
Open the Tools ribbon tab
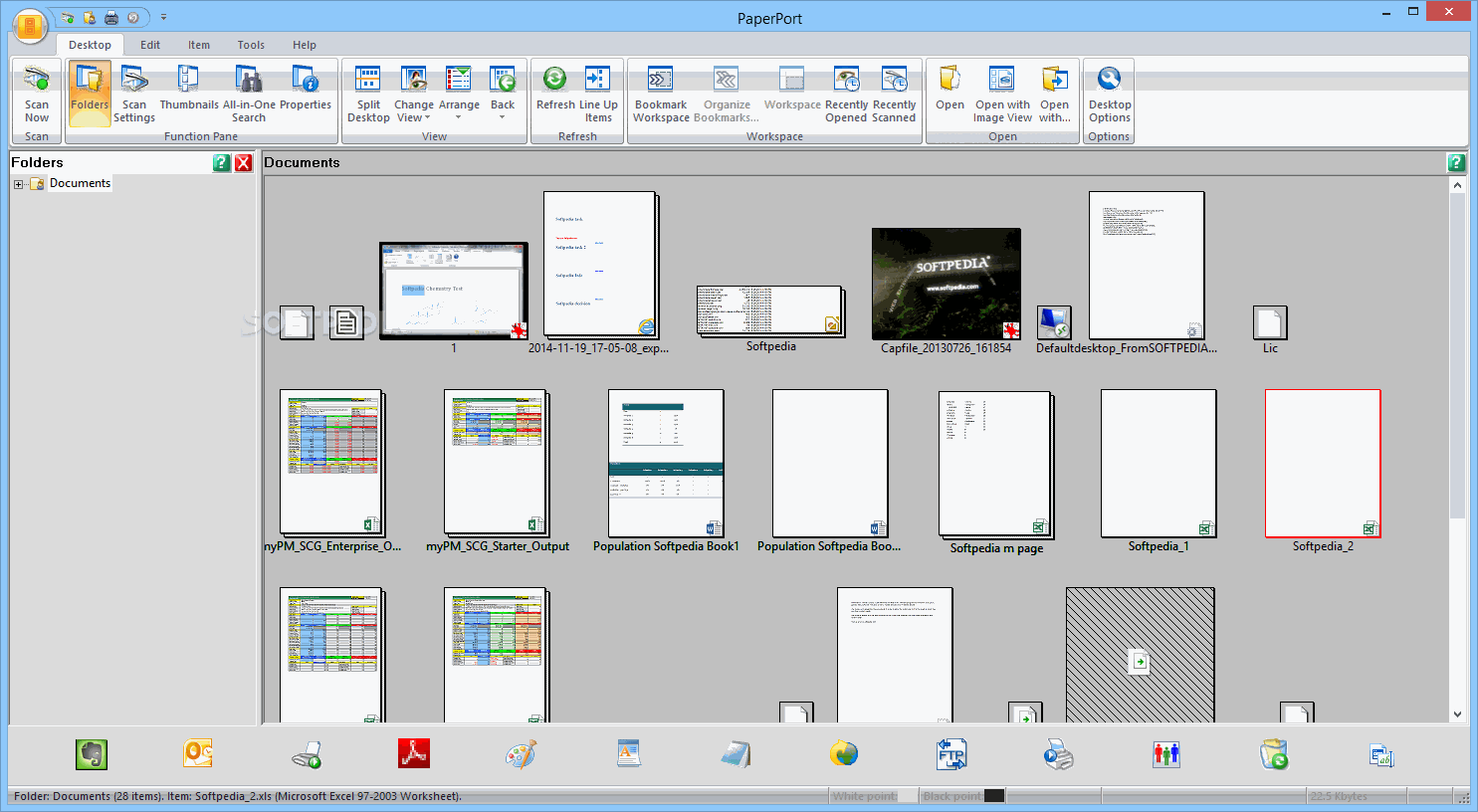coord(251,45)
